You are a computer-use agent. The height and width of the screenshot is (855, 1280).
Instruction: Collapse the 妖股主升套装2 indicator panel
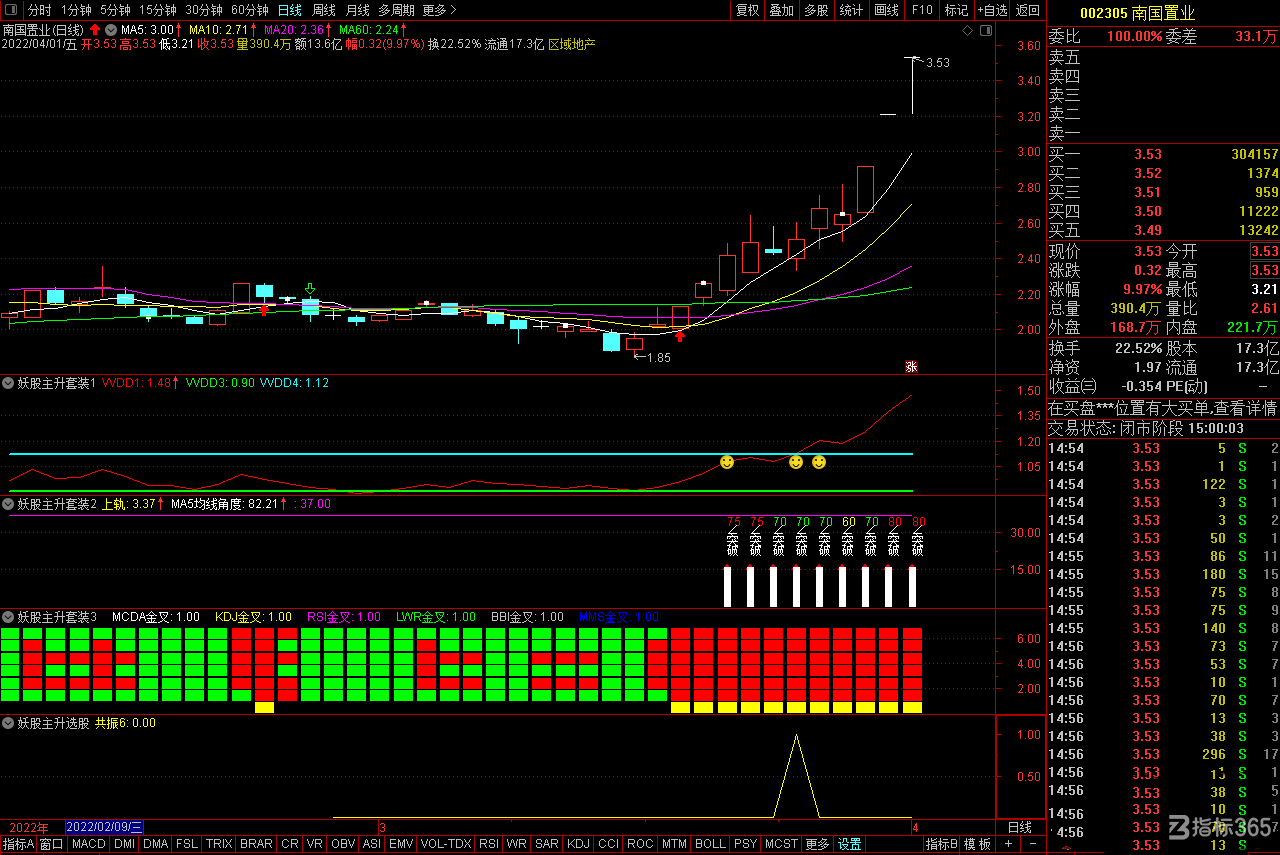click(8, 504)
